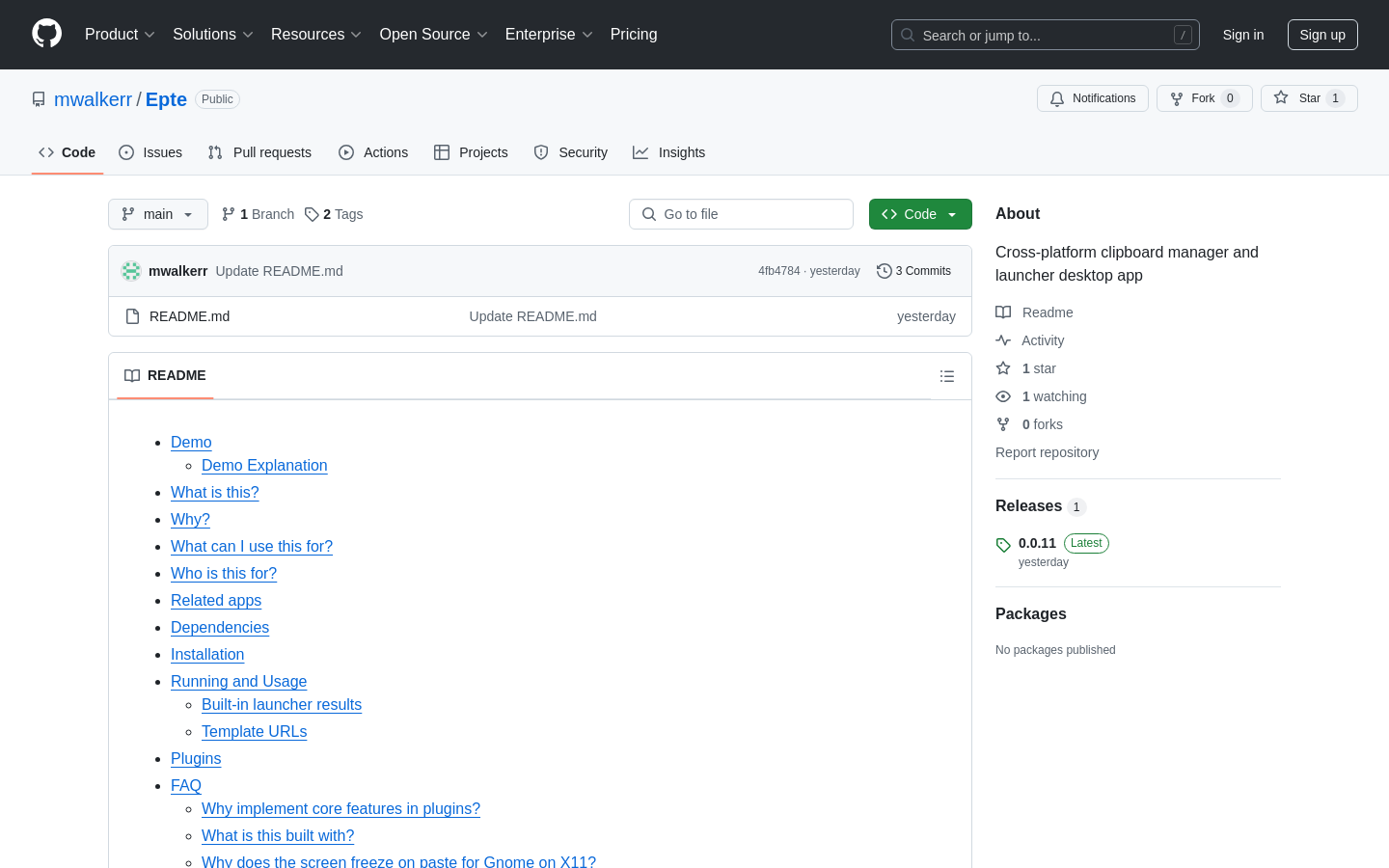Image resolution: width=1389 pixels, height=868 pixels.
Task: Open the README.md file
Action: pos(189,316)
